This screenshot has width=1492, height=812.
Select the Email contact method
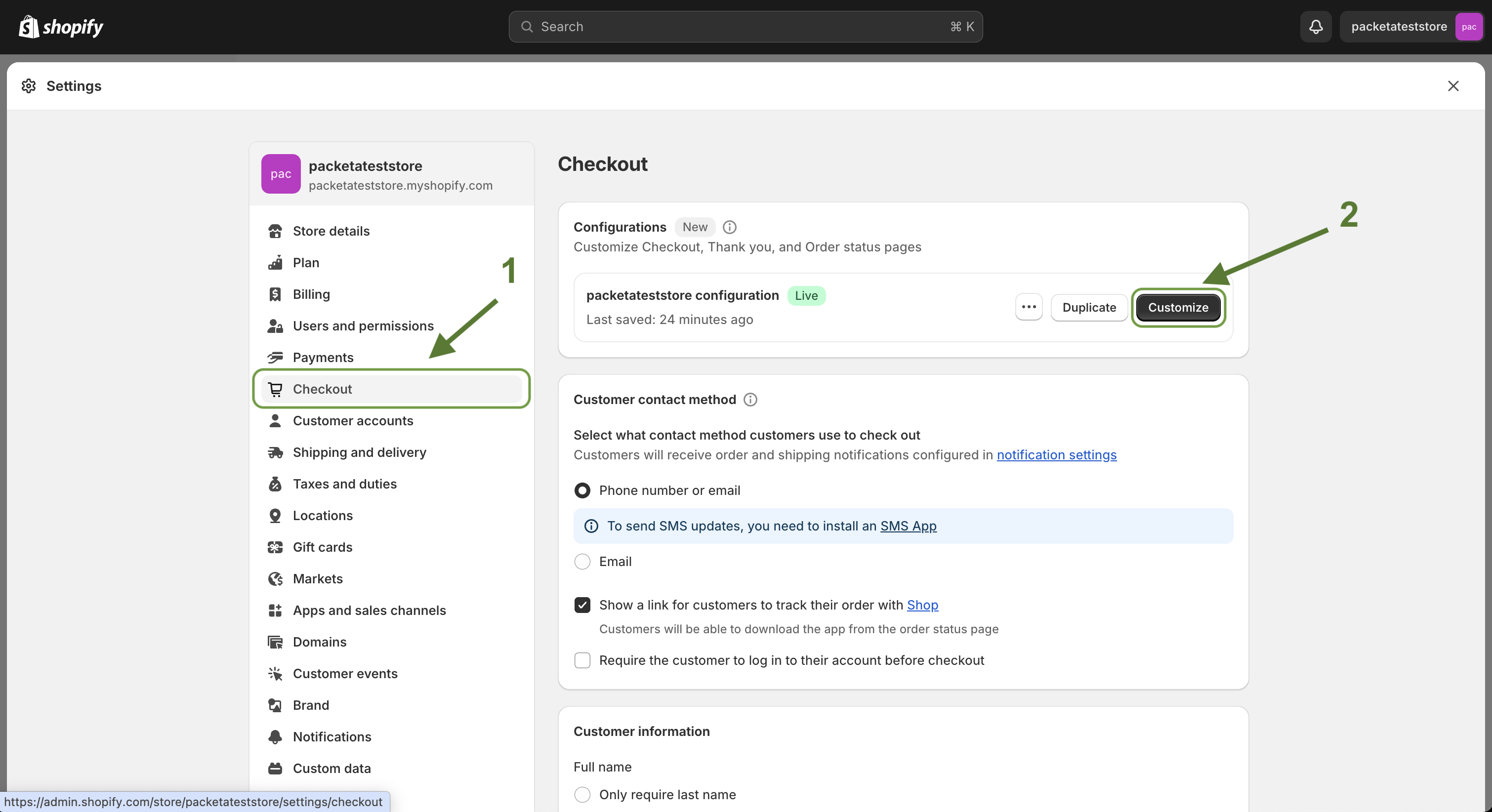coord(582,562)
